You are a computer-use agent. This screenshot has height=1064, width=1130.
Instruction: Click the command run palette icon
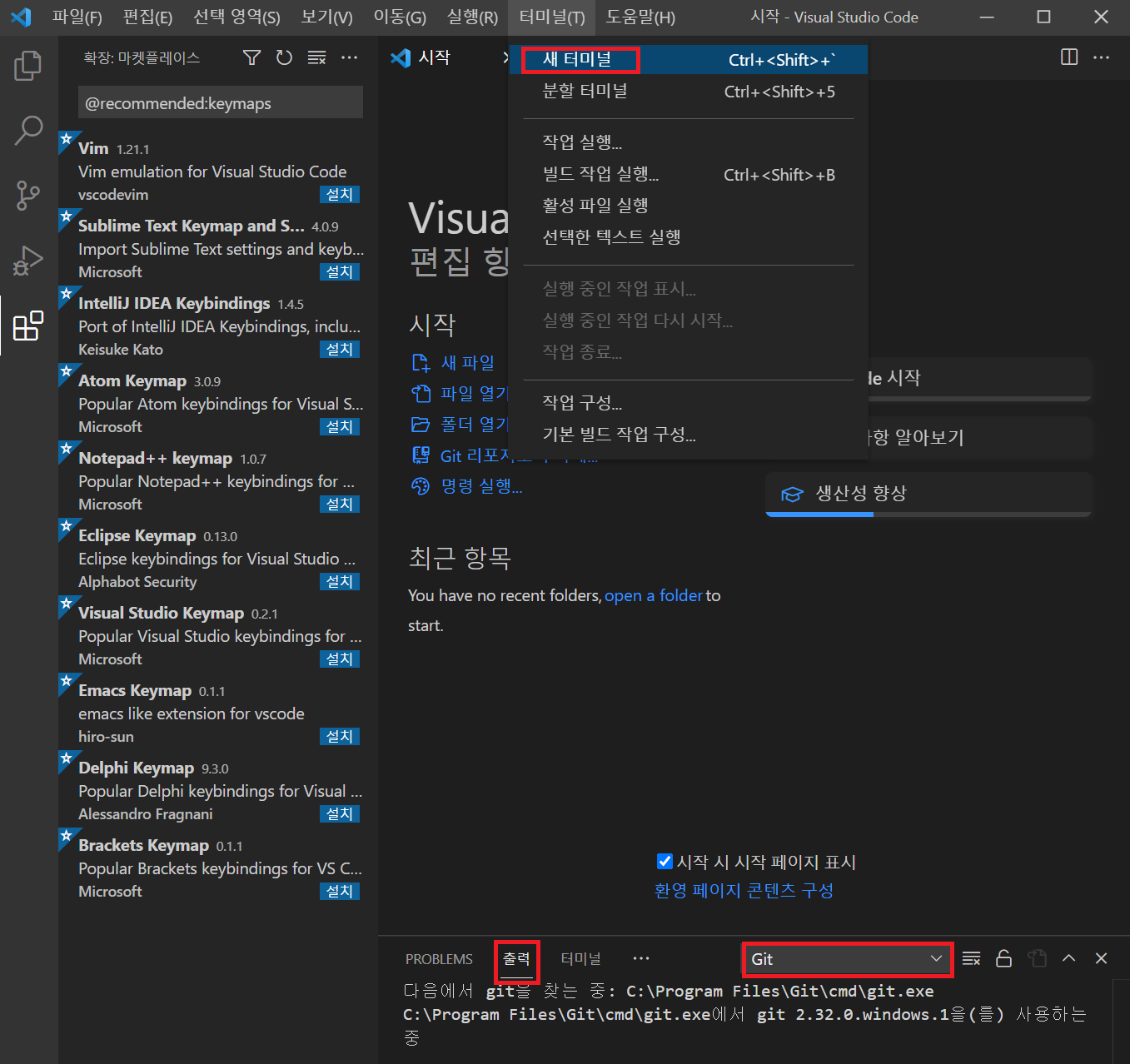click(421, 486)
